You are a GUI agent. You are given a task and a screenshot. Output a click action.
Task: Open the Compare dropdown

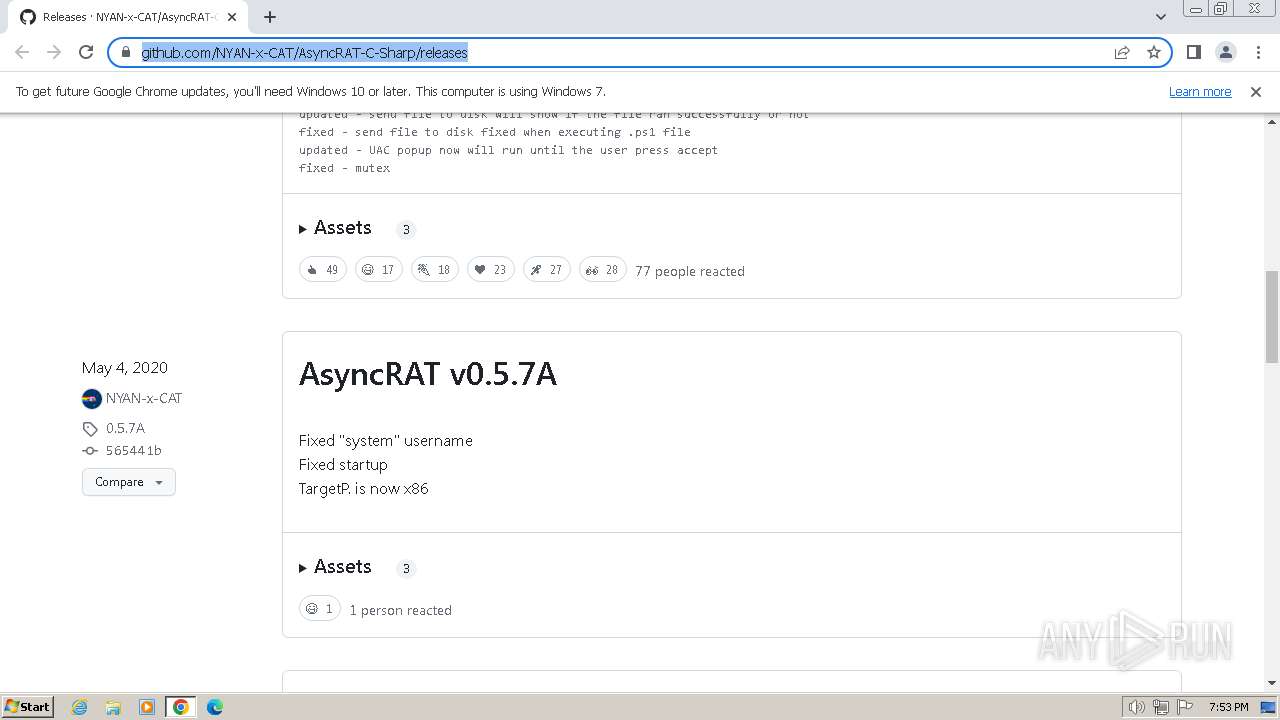[x=129, y=482]
